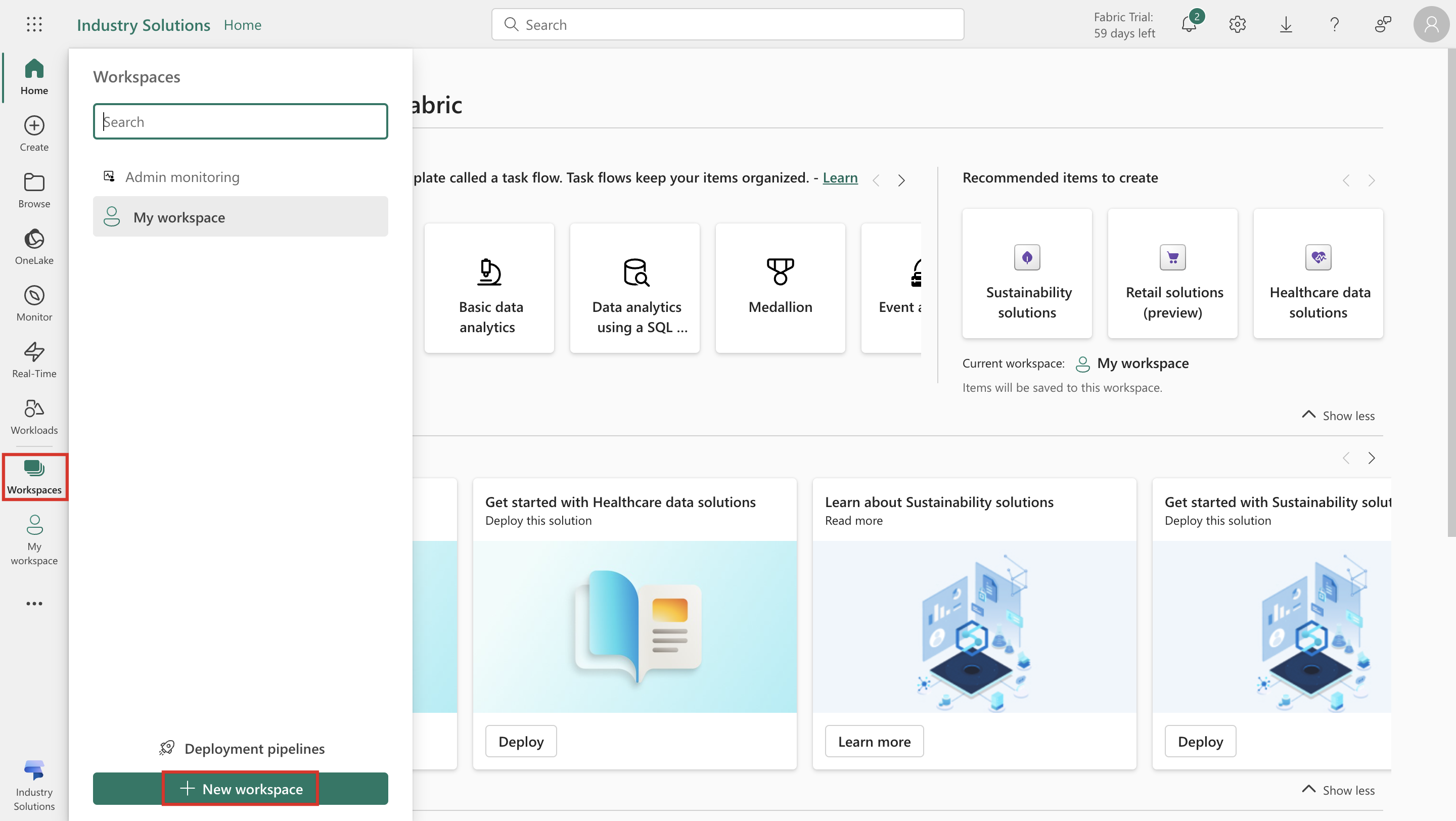Open the Settings gear menu
This screenshot has width=1456, height=821.
tap(1237, 24)
